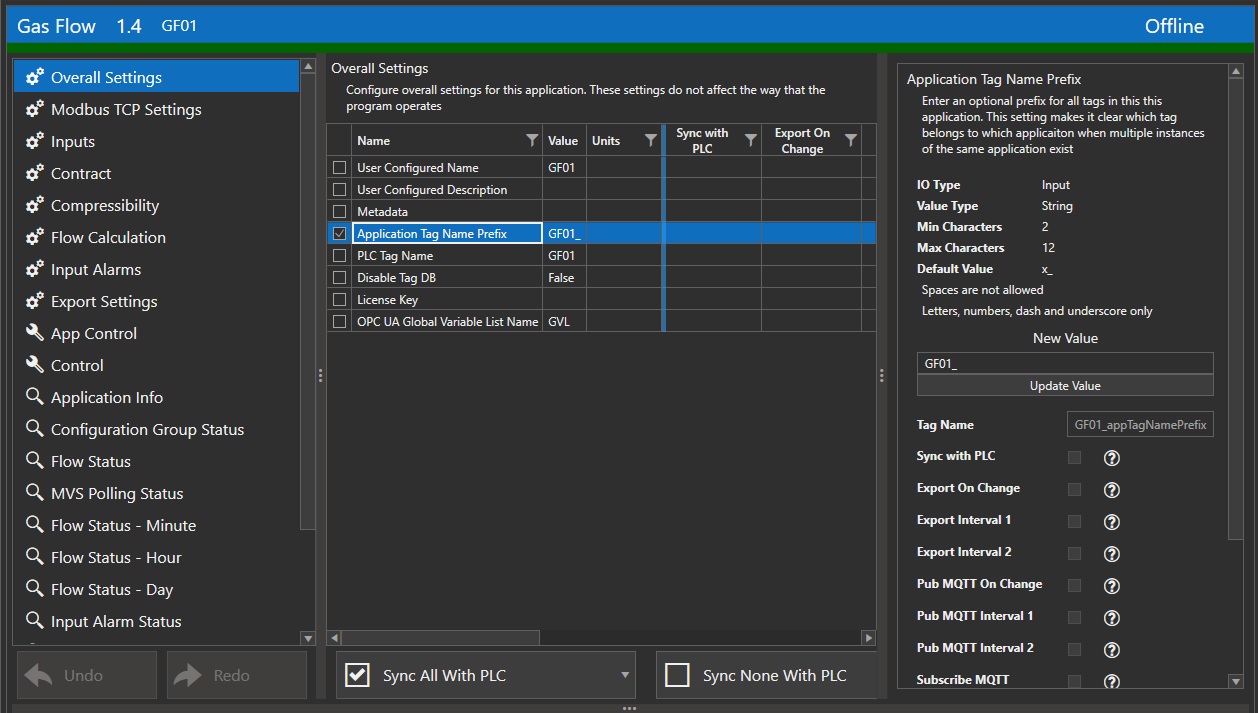
Task: Open the Sync All With PLC dropdown arrow
Action: 625,676
